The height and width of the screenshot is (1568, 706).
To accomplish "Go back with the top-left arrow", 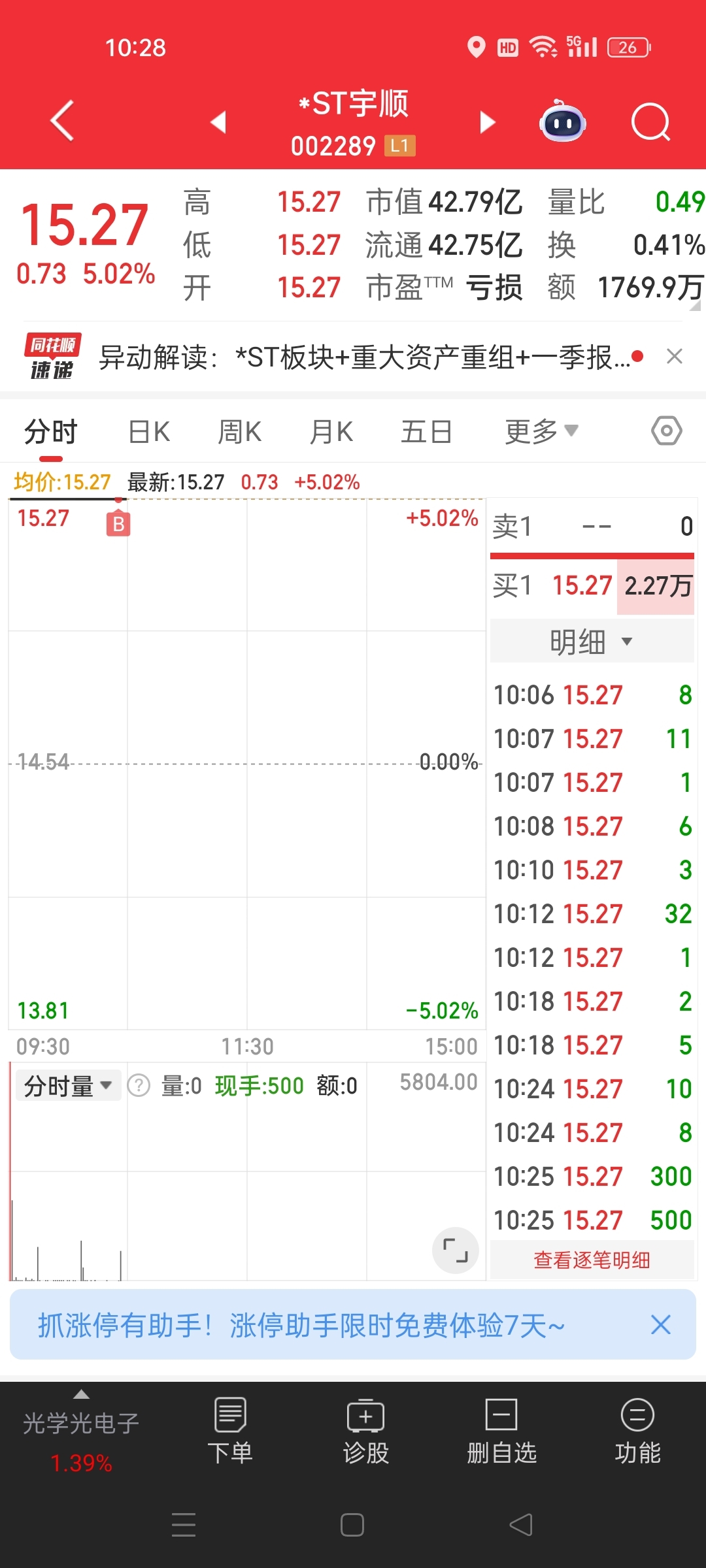I will [x=62, y=121].
